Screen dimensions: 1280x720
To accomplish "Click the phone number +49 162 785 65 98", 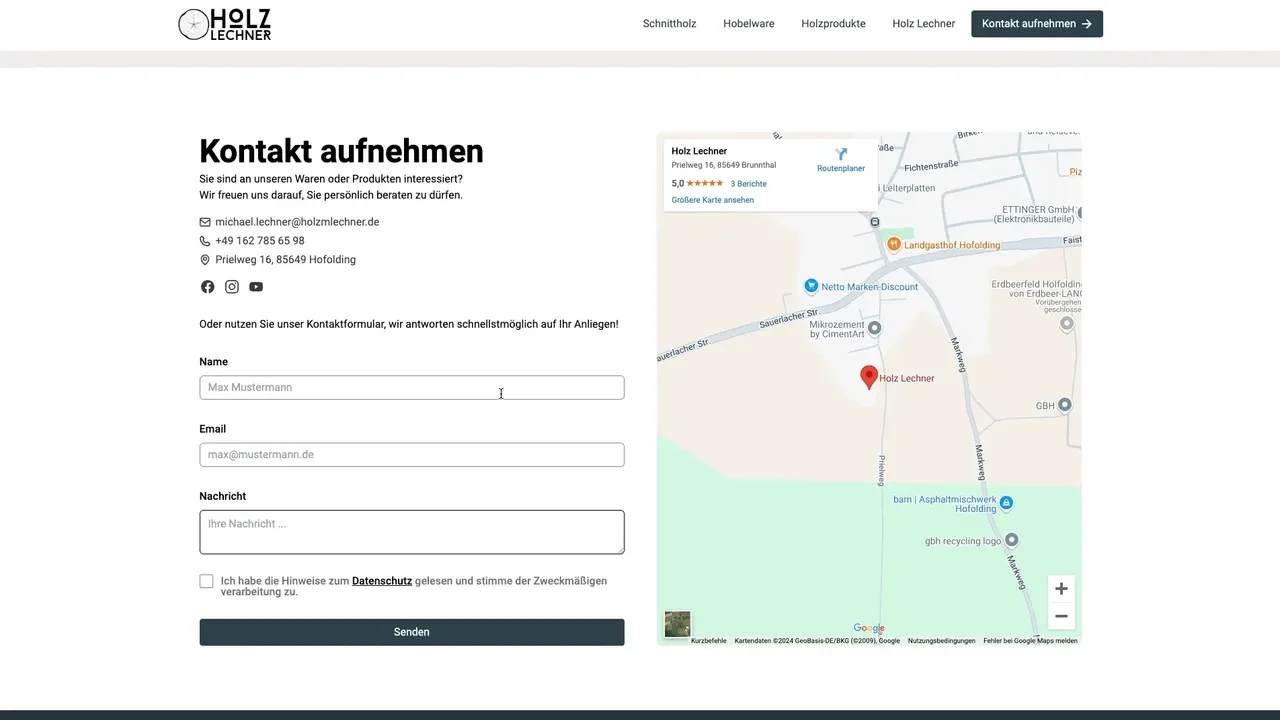I will (x=260, y=241).
